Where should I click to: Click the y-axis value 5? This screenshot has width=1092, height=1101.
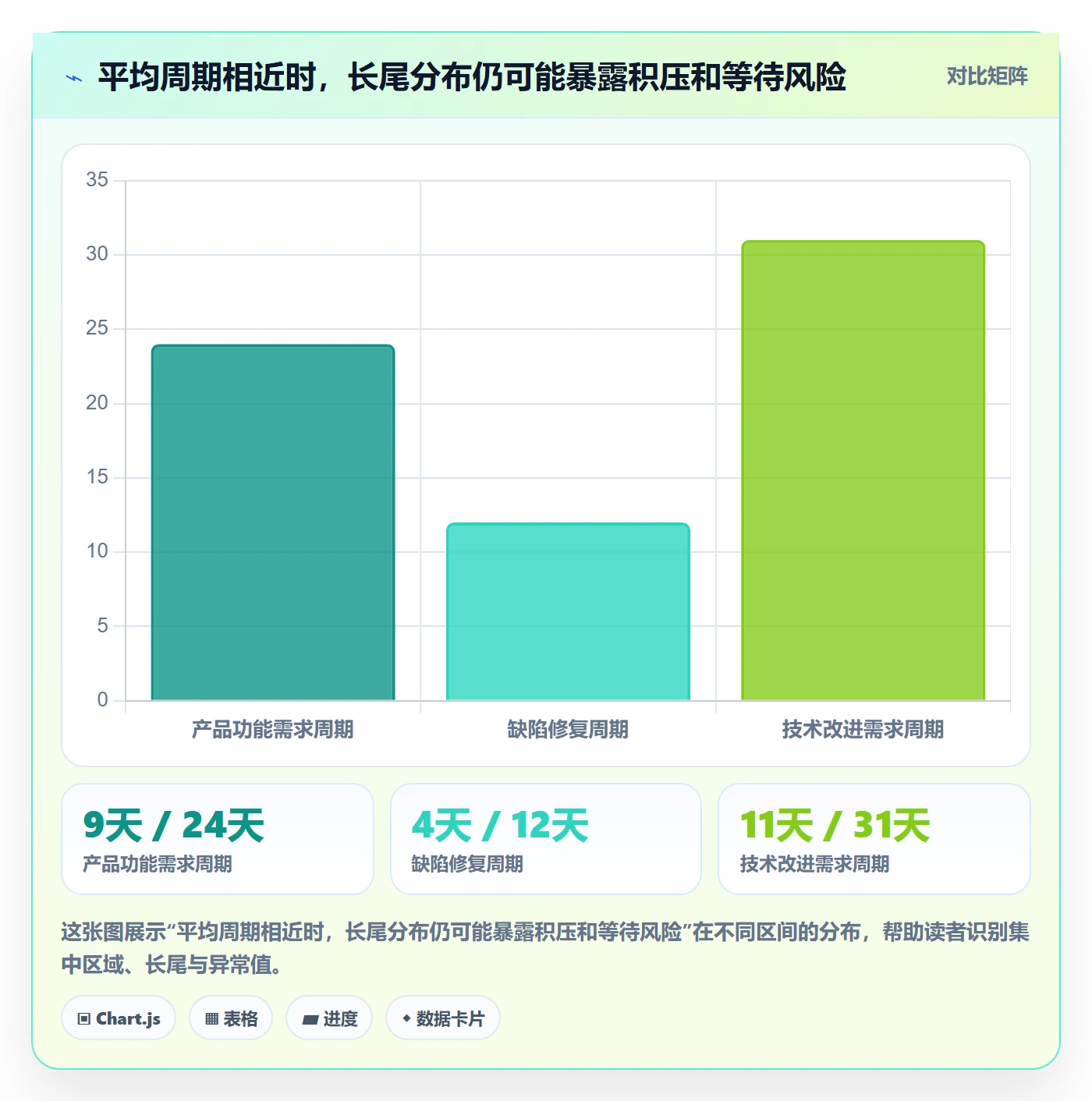point(103,625)
